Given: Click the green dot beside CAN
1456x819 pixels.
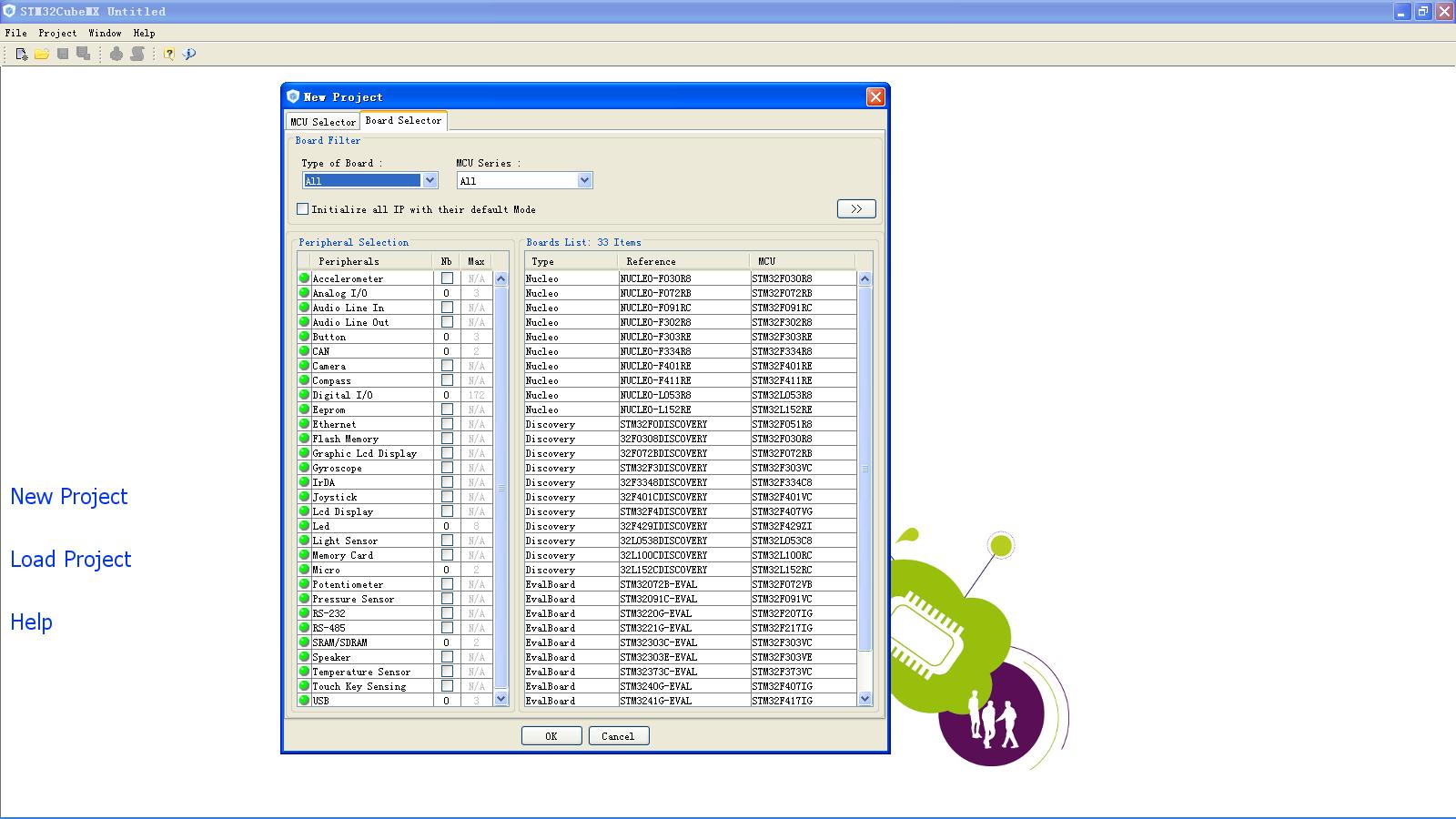Looking at the screenshot, I should [305, 351].
